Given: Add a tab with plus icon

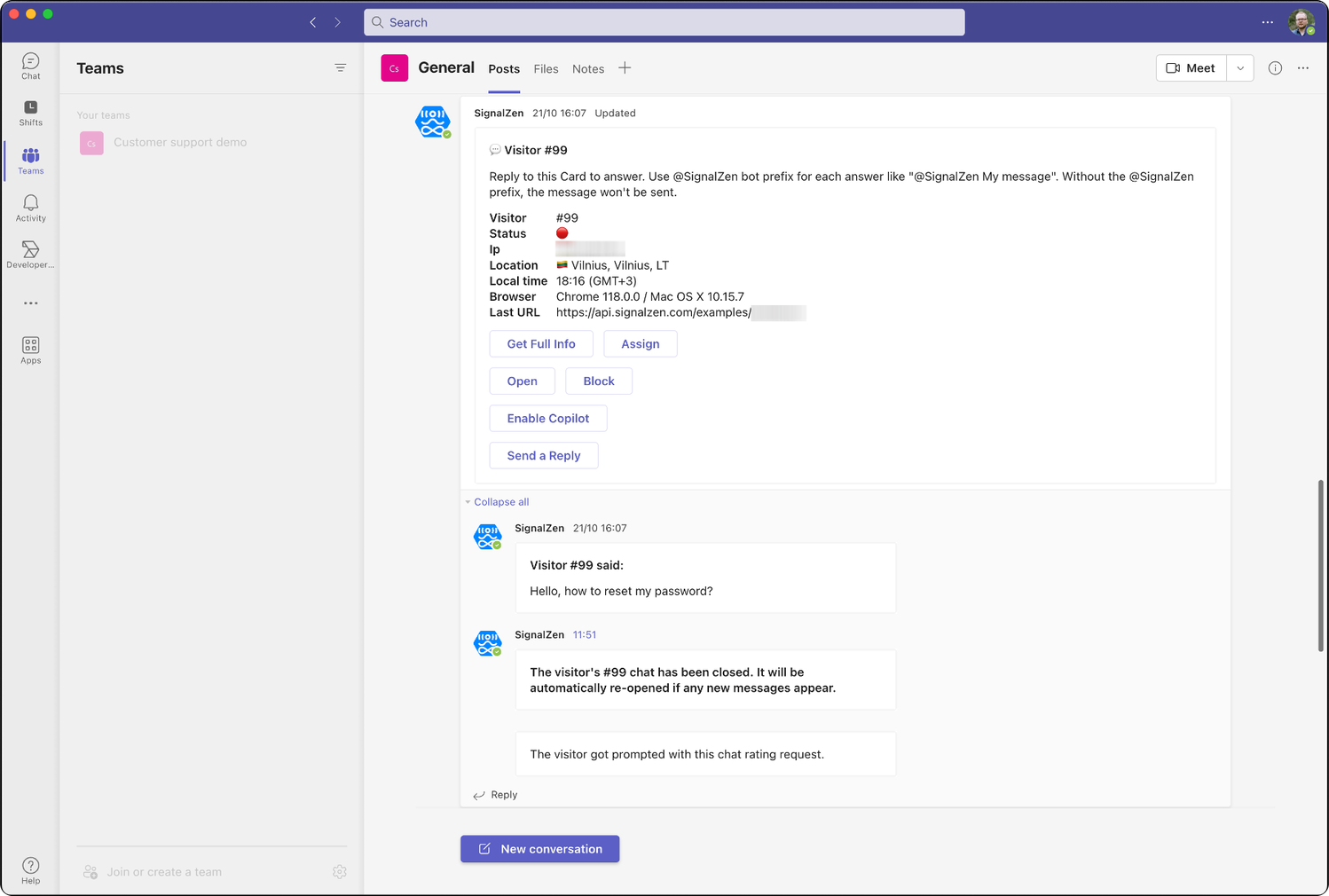Looking at the screenshot, I should point(625,68).
